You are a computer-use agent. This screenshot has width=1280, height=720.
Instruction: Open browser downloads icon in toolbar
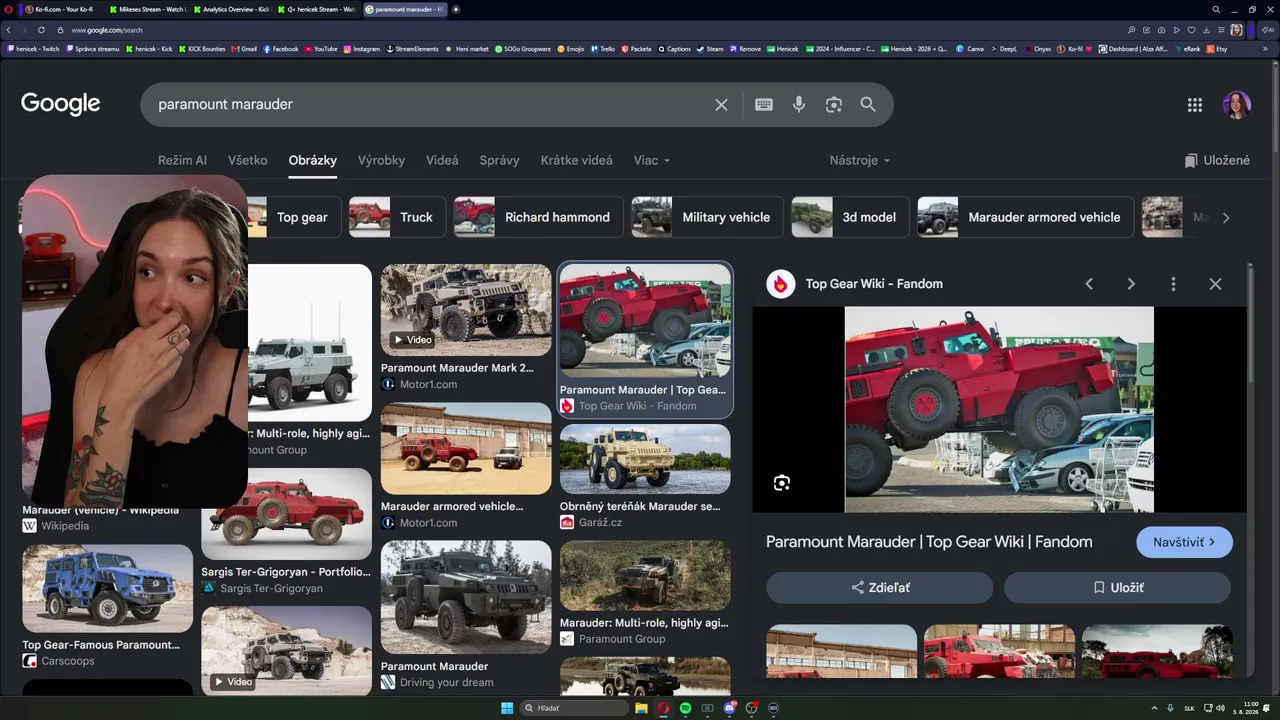tap(1207, 30)
